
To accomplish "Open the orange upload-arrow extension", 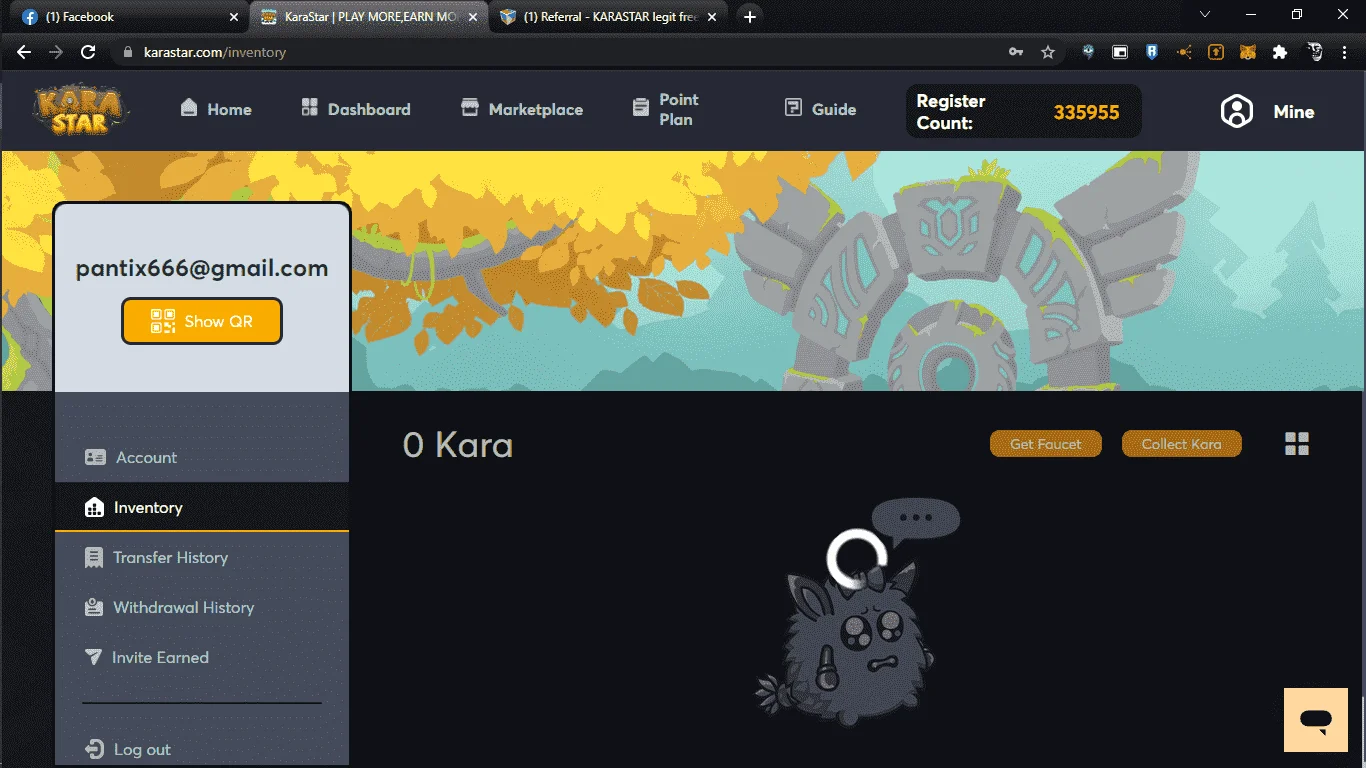I will point(1216,52).
